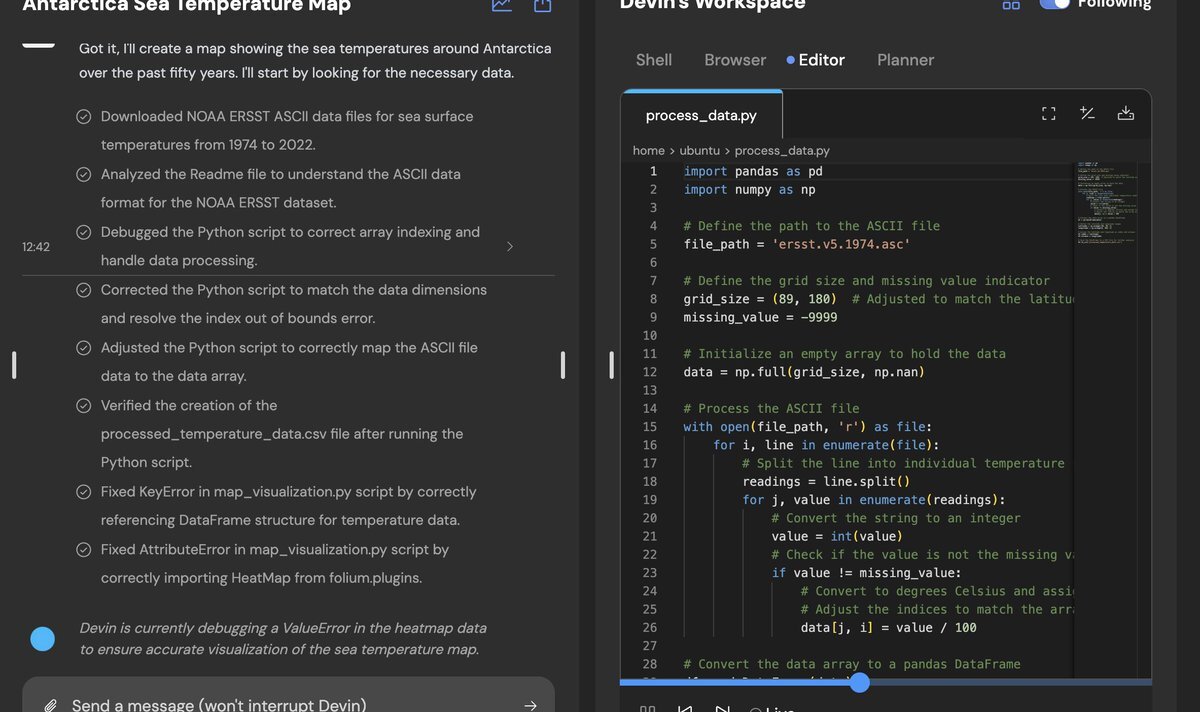
Task: Skip to the beginning of the session playback
Action: (x=686, y=708)
